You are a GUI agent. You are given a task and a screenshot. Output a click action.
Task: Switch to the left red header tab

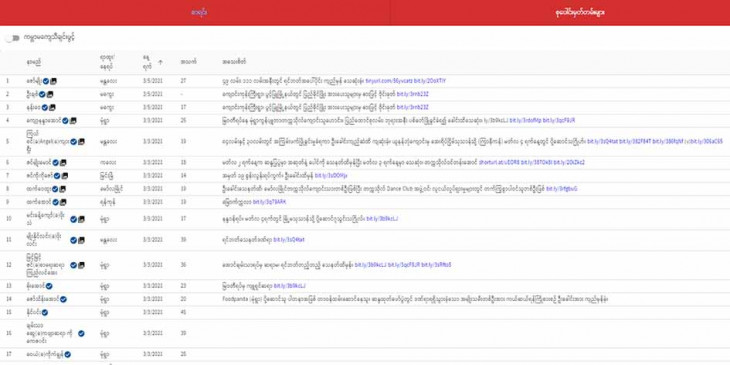point(195,13)
